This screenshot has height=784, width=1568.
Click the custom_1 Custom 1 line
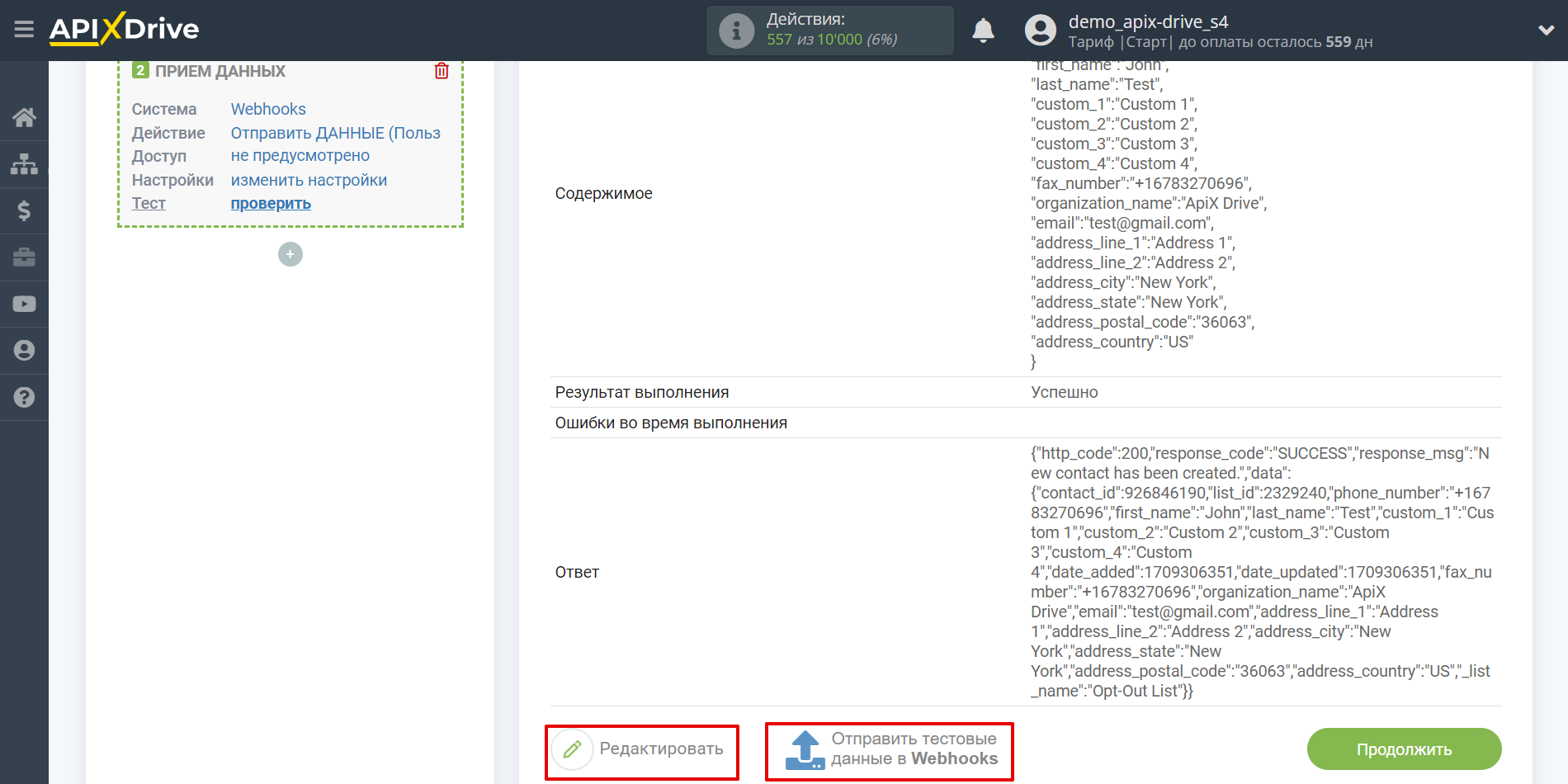[x=1114, y=104]
